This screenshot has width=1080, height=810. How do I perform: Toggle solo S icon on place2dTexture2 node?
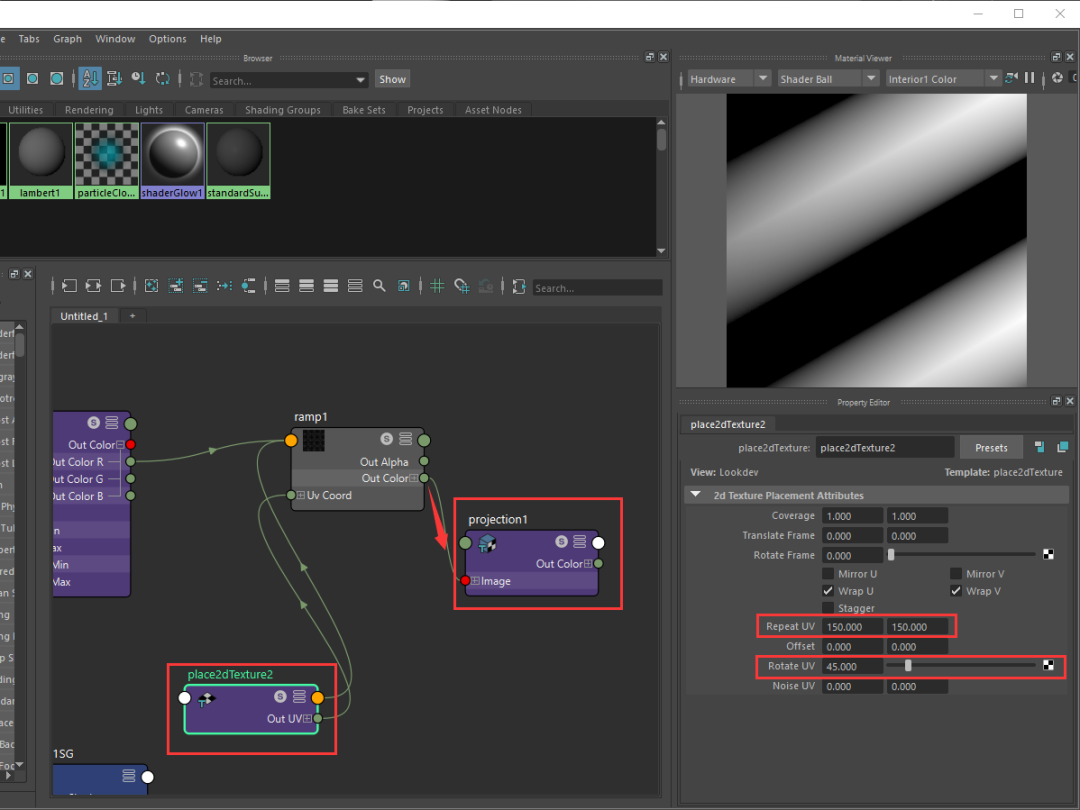coord(280,696)
